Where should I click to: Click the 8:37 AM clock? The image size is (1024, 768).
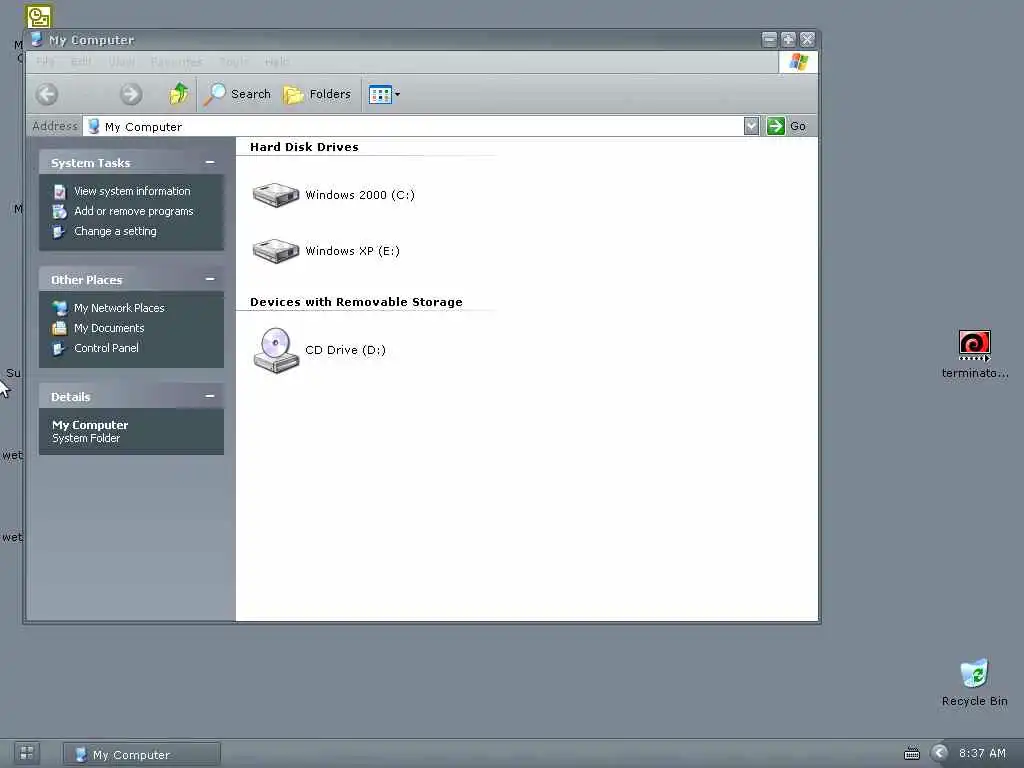[x=982, y=753]
